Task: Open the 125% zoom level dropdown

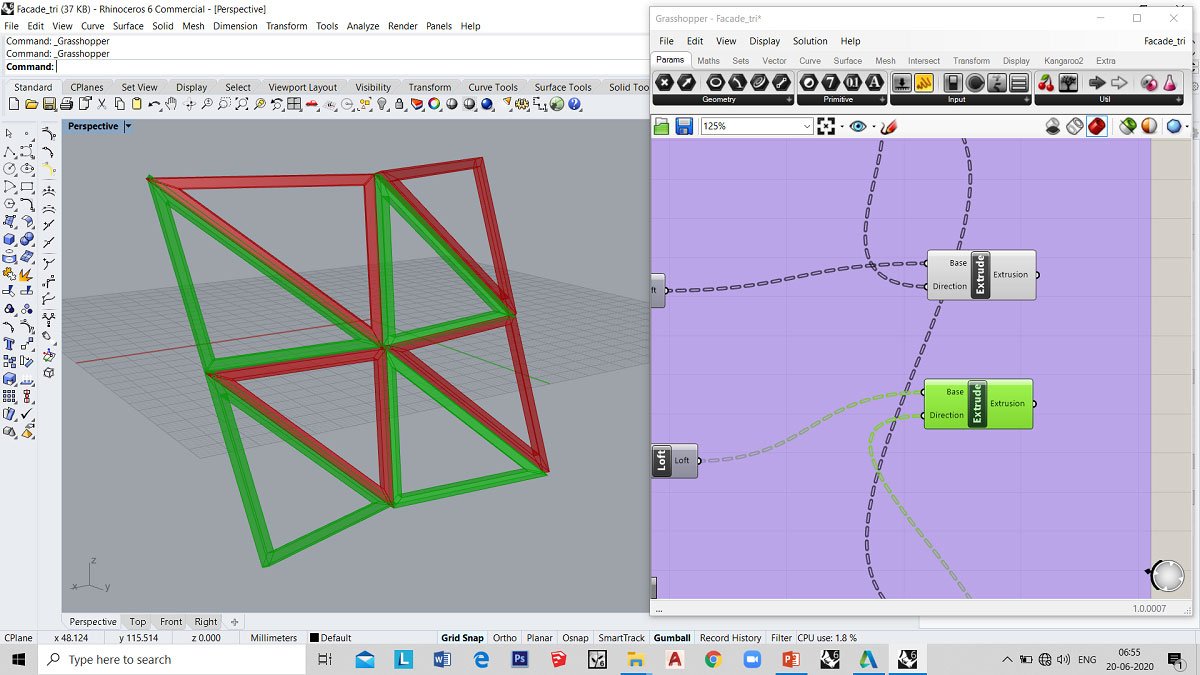Action: pos(807,126)
